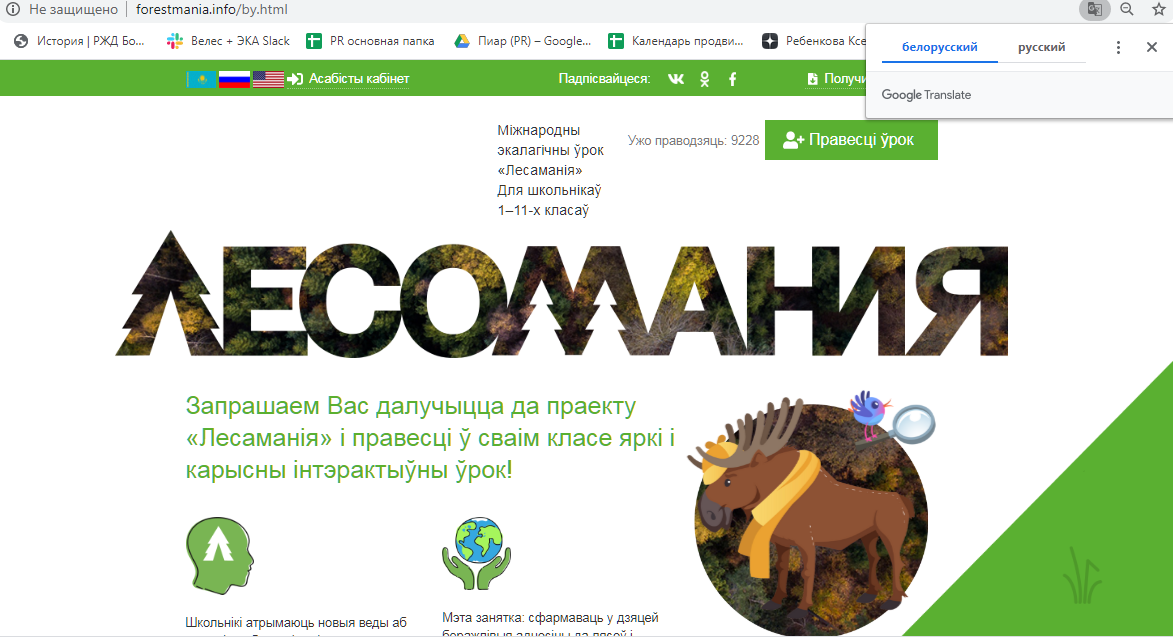Switch language using the Russian flag icon

coord(233,77)
